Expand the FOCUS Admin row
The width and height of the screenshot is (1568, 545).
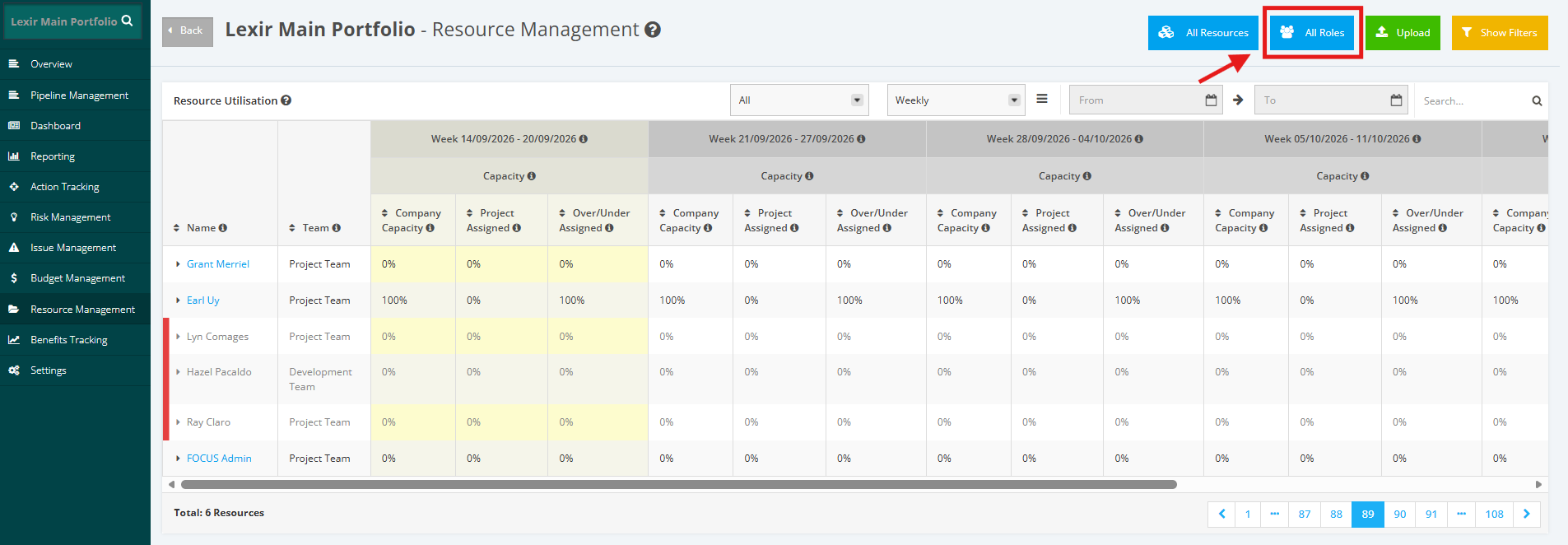(178, 459)
